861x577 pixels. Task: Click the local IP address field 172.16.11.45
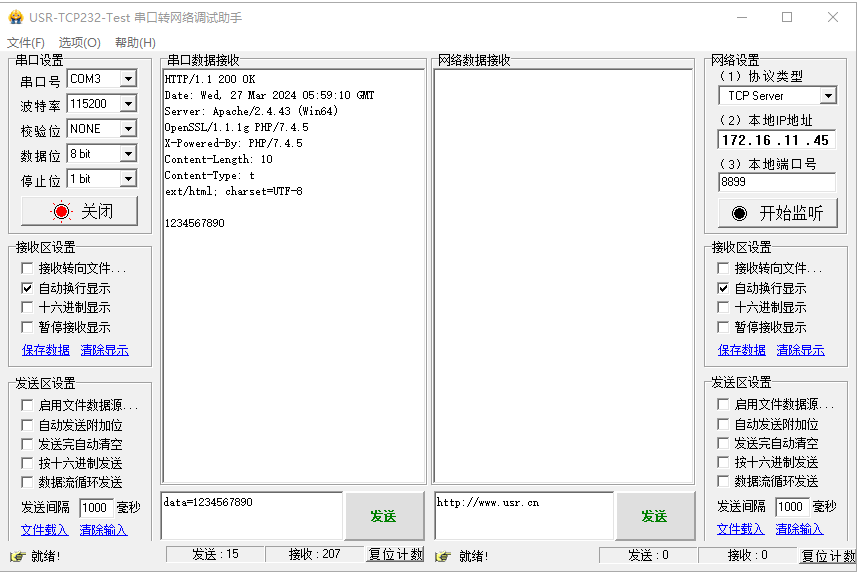[x=777, y=140]
